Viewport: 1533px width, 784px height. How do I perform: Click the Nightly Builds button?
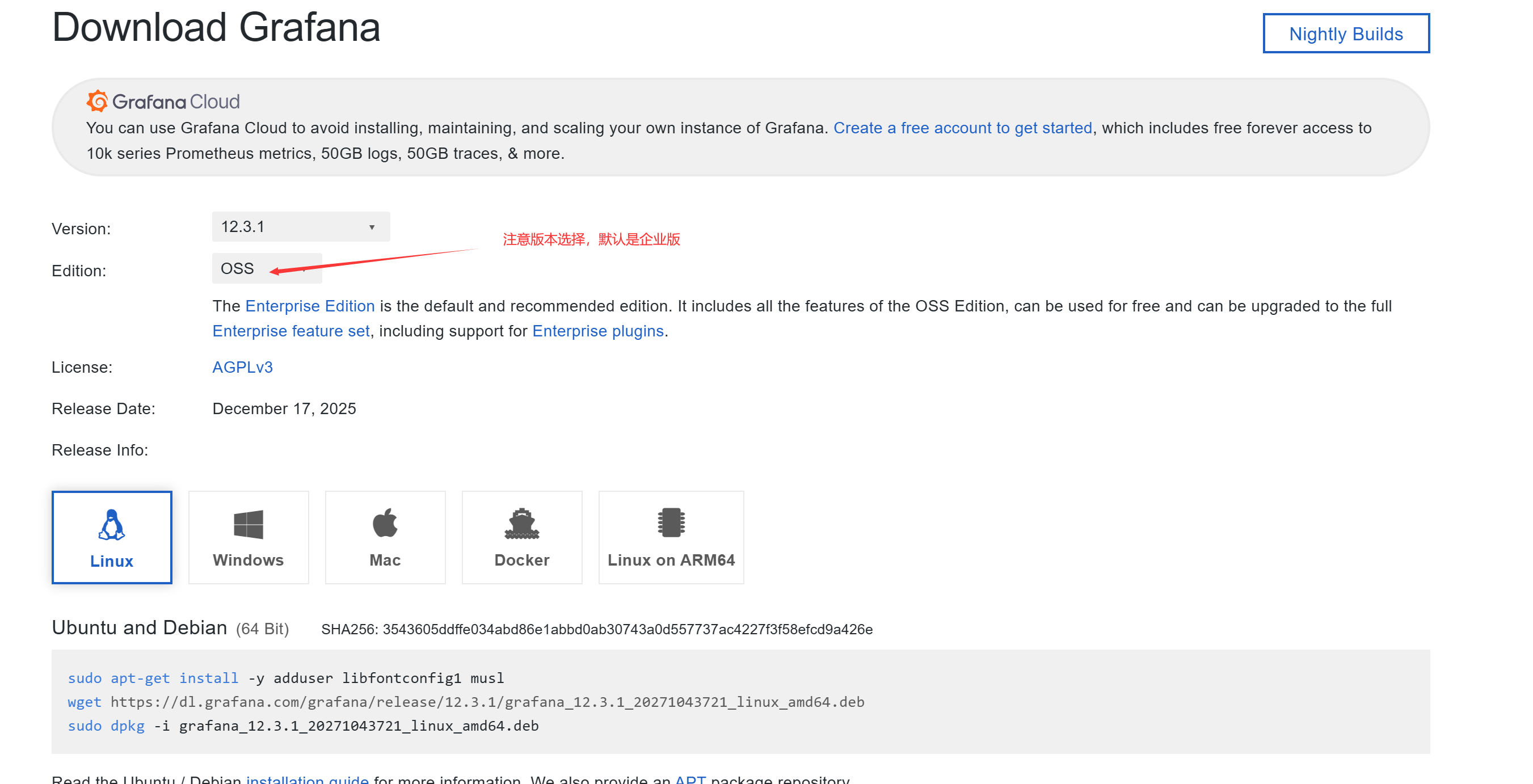point(1345,34)
